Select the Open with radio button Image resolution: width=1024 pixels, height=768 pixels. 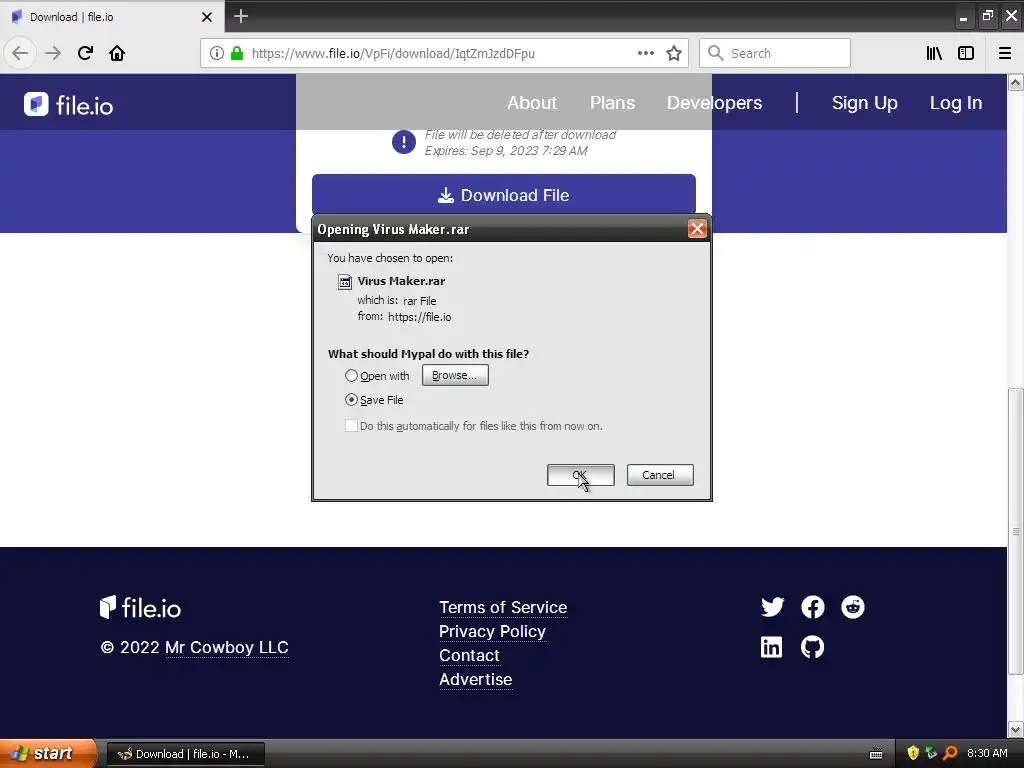pos(351,376)
